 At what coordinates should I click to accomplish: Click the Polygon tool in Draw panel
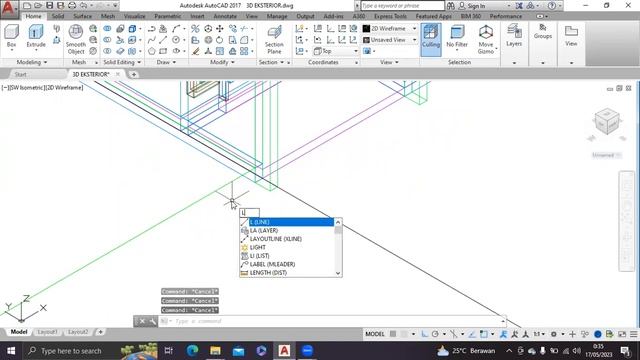click(x=151, y=51)
